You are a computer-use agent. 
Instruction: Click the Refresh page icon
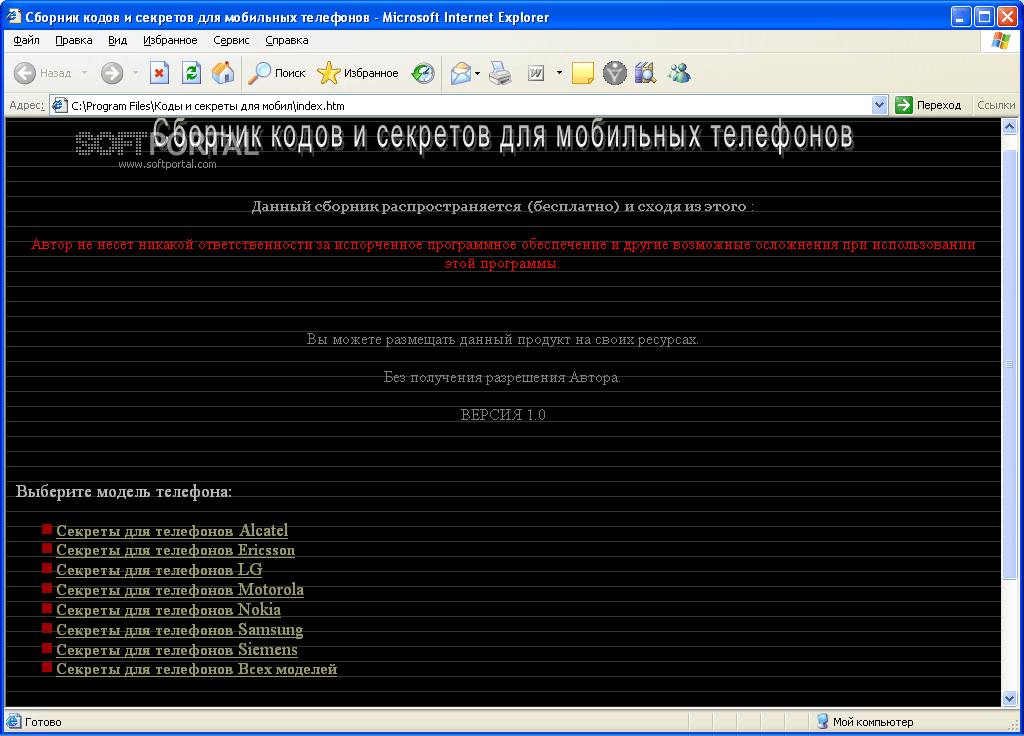(x=191, y=73)
